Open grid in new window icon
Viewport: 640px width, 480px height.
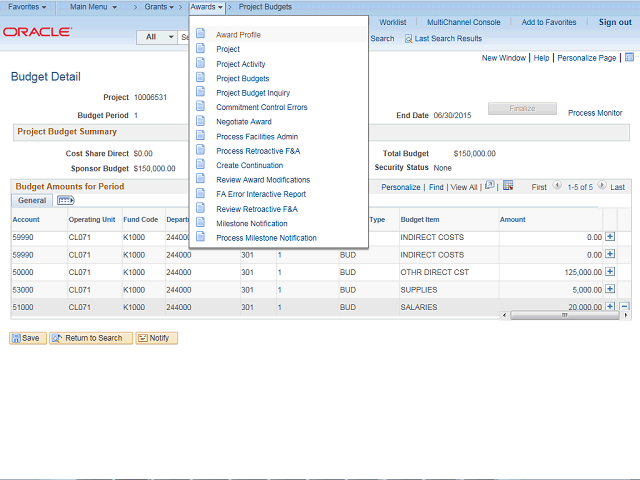(489, 186)
